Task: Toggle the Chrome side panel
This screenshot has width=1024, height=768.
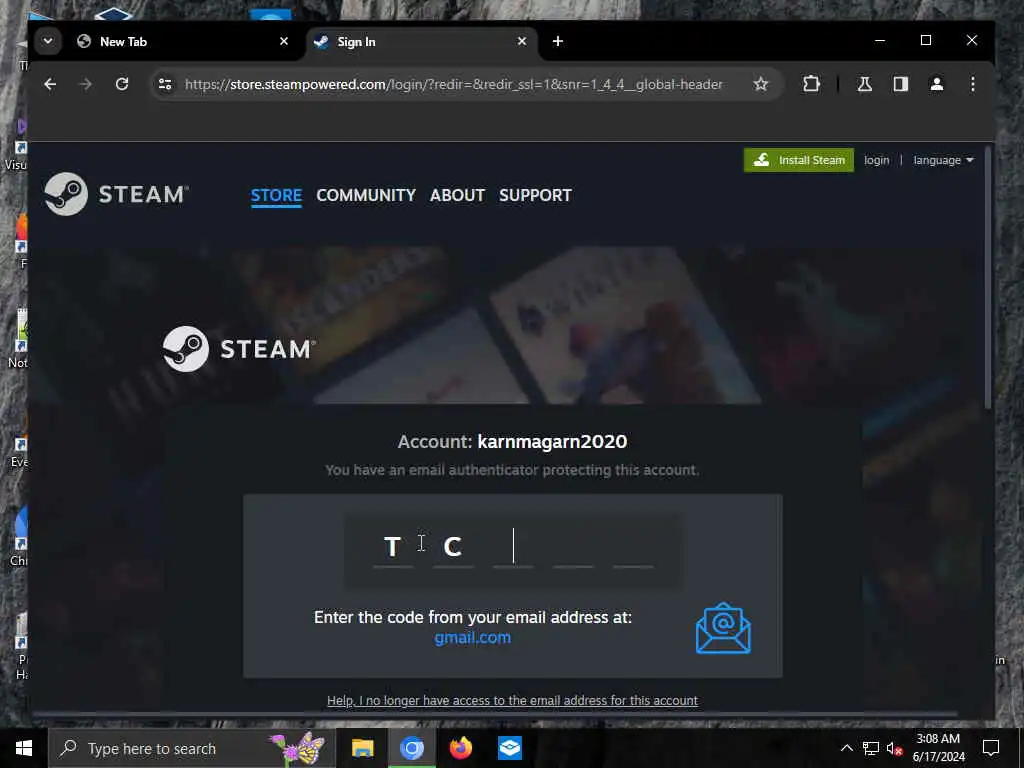Action: click(x=901, y=84)
